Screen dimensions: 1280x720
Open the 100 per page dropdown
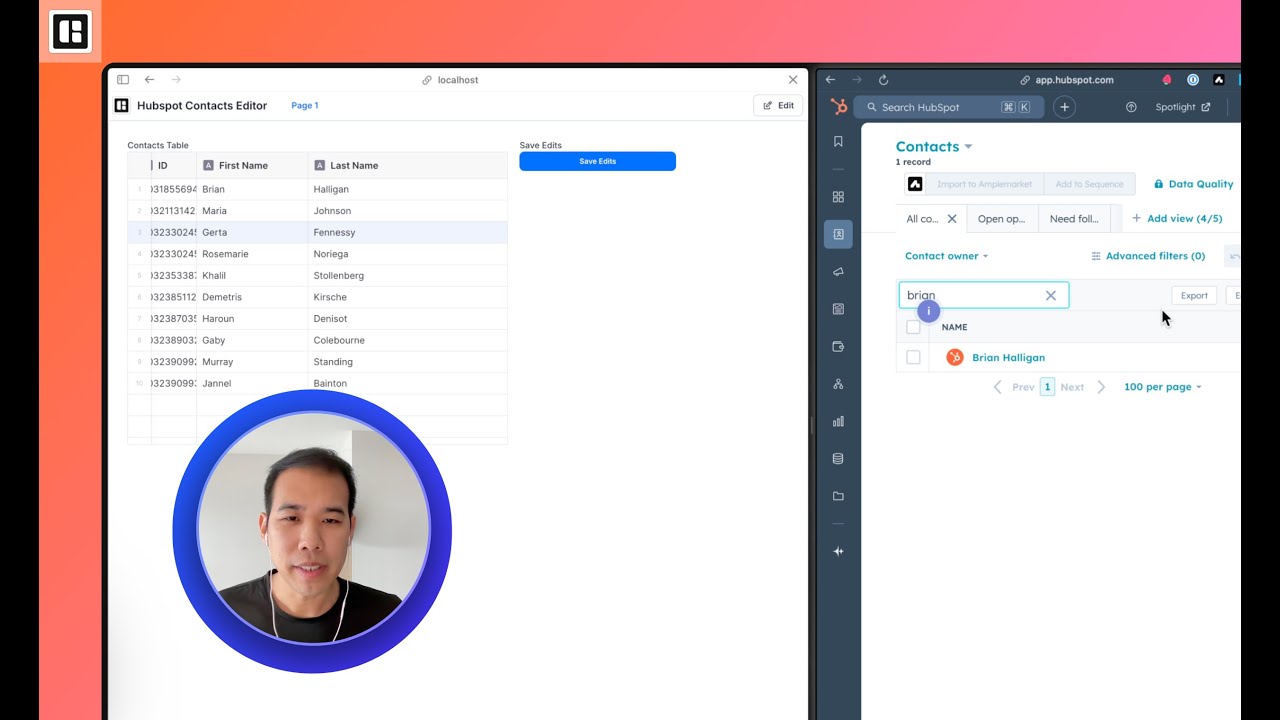pos(1162,387)
